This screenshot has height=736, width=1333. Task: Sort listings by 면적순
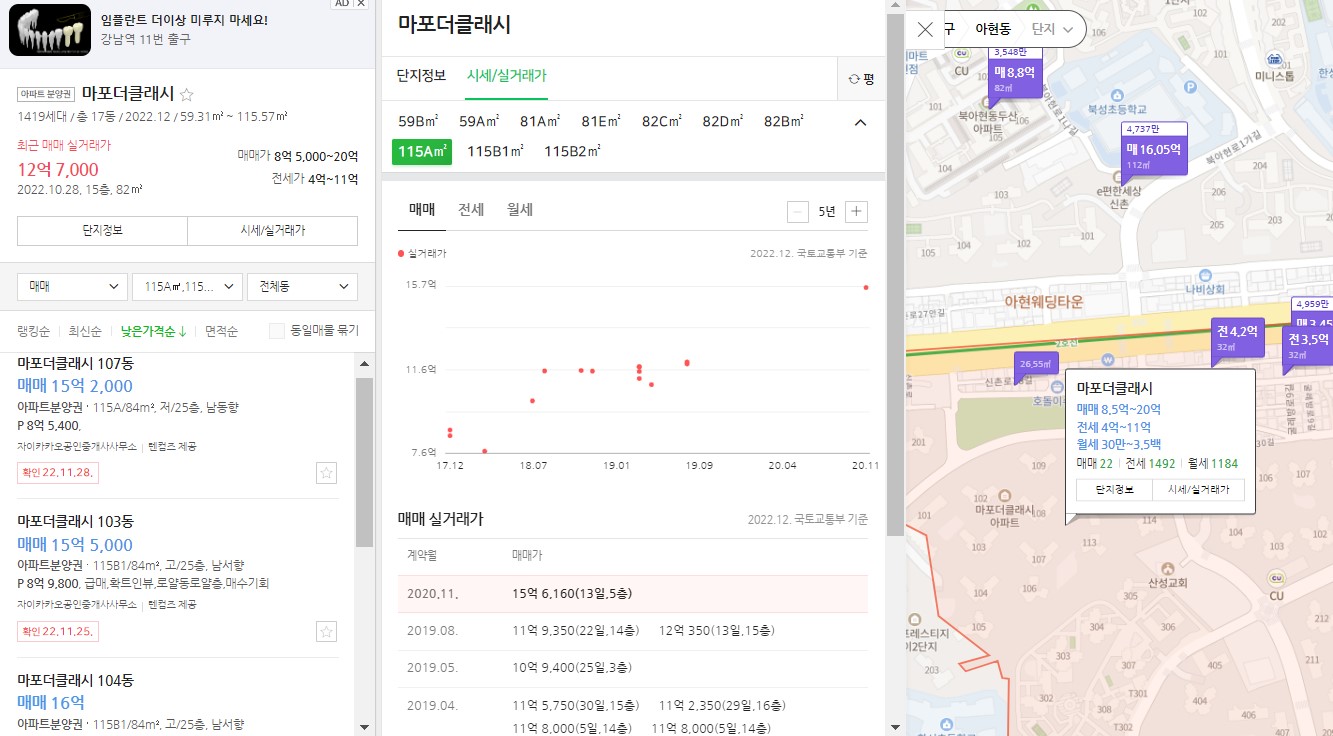[222, 331]
